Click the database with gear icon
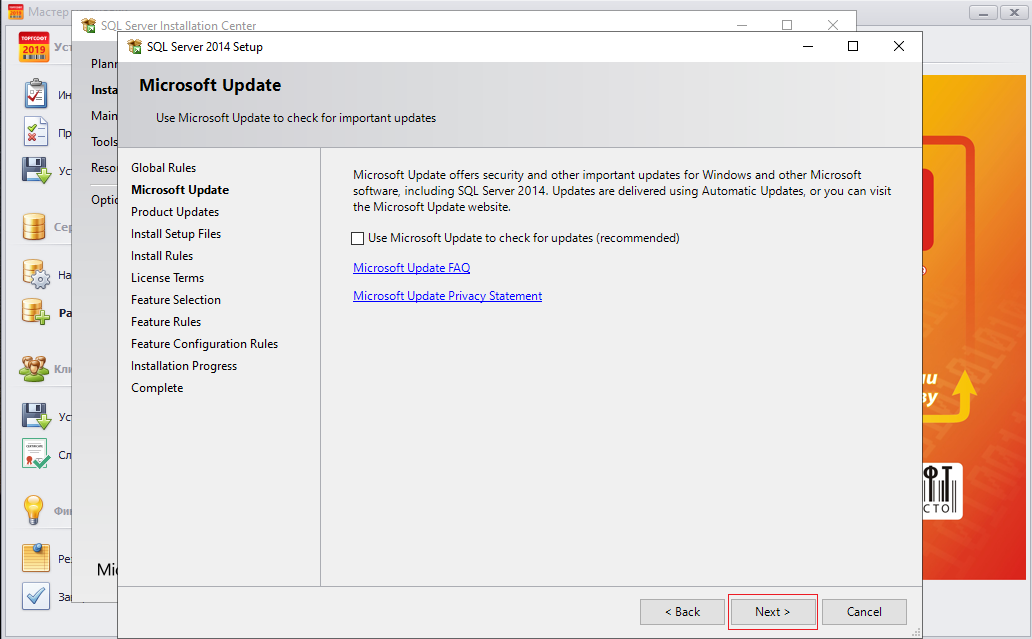 [x=36, y=273]
